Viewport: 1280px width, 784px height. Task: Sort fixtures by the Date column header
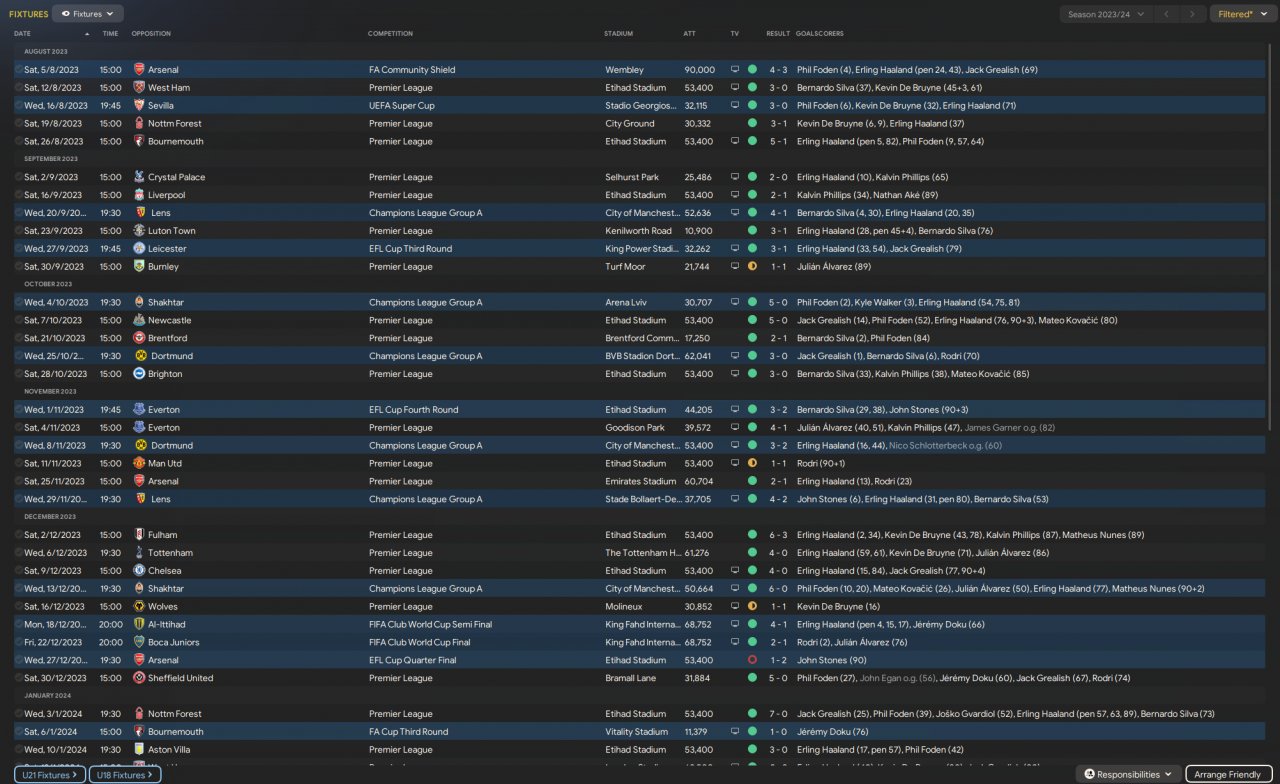pos(22,34)
